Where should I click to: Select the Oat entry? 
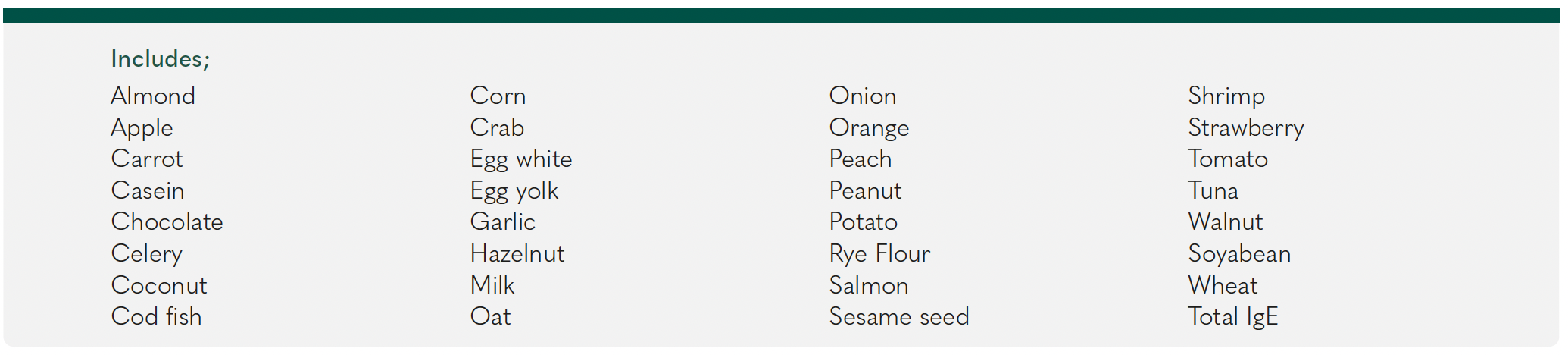point(490,316)
